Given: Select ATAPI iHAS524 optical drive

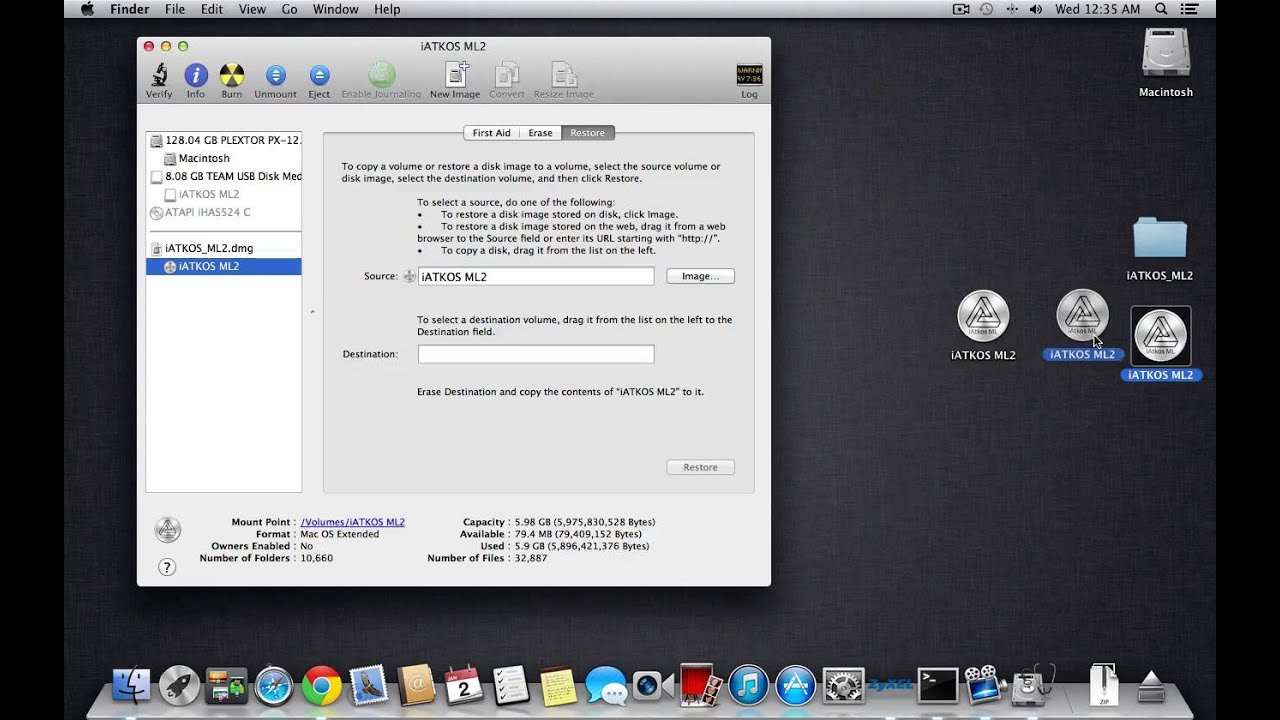Looking at the screenshot, I should [x=224, y=212].
